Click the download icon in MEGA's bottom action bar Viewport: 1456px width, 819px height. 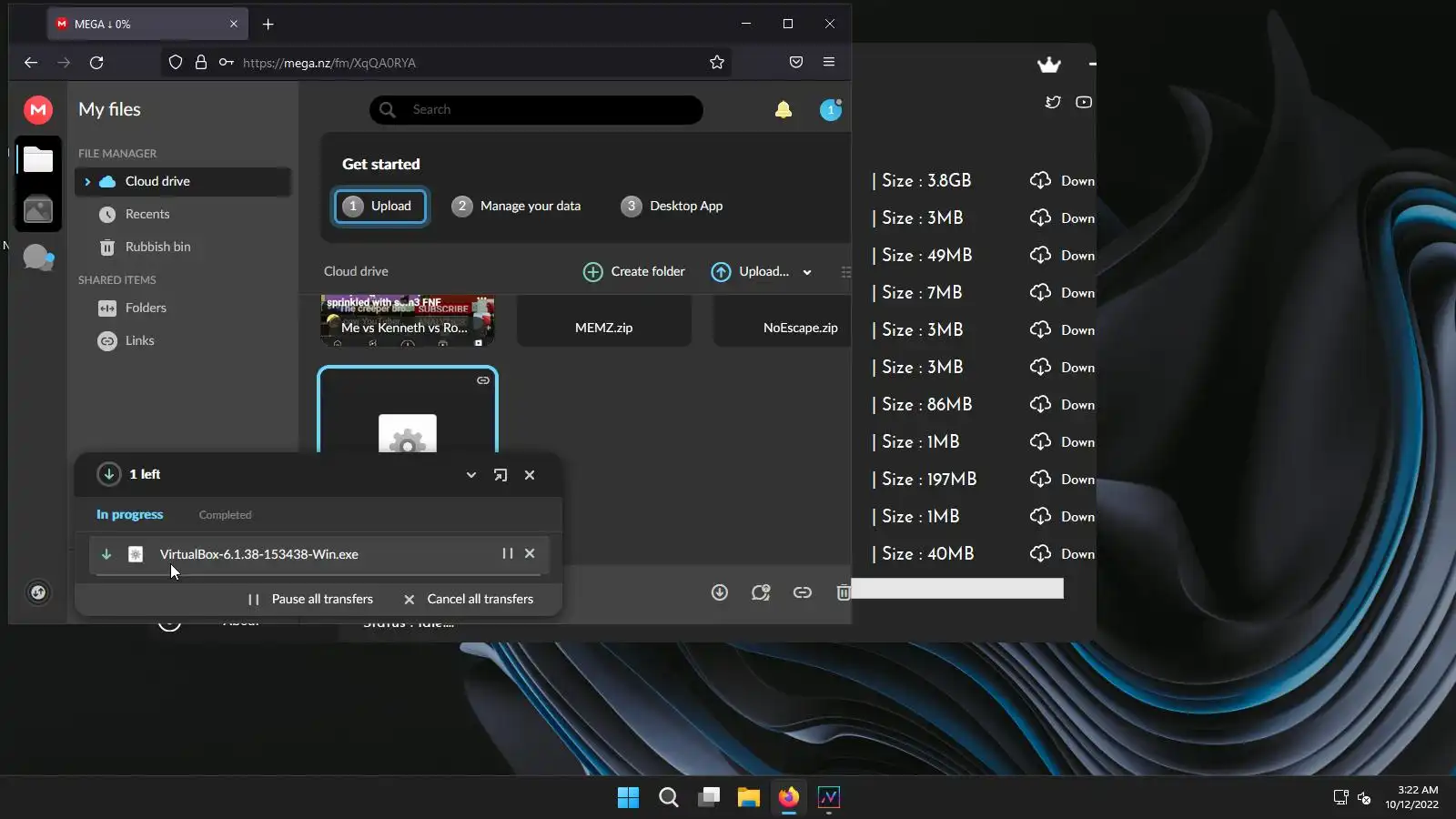pyautogui.click(x=720, y=593)
